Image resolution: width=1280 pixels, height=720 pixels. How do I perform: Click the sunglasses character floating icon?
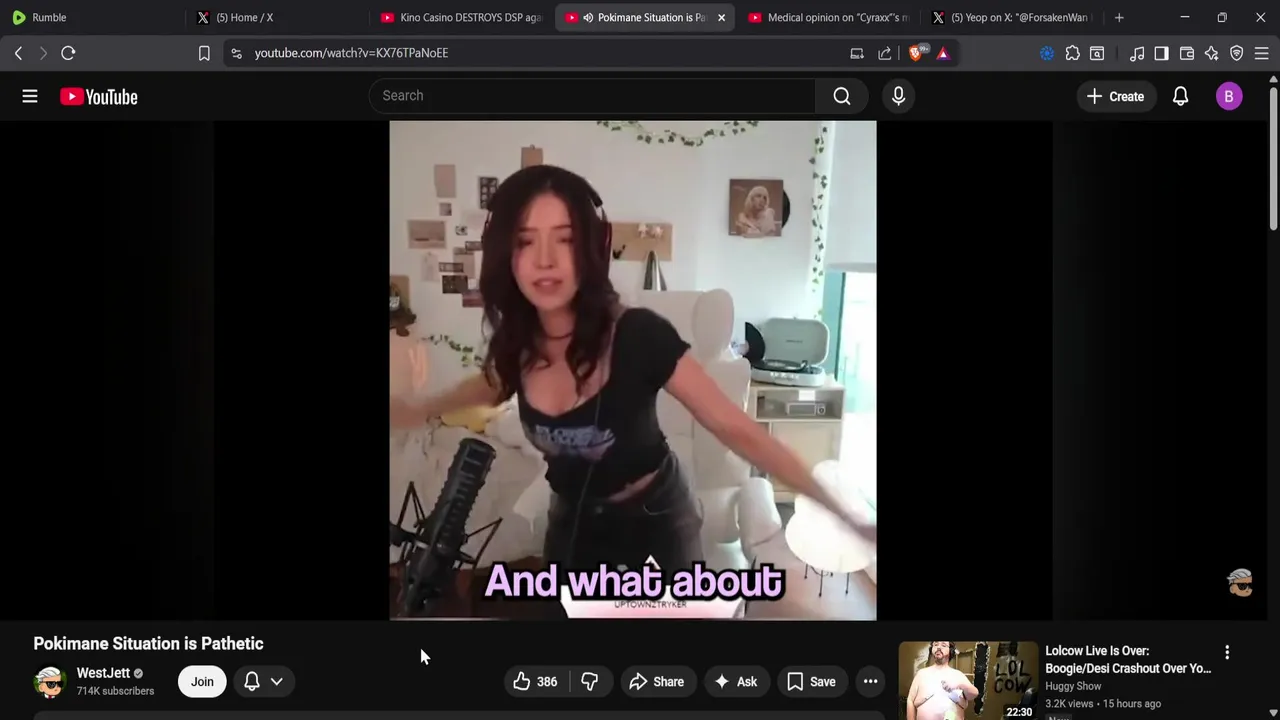coord(1240,583)
